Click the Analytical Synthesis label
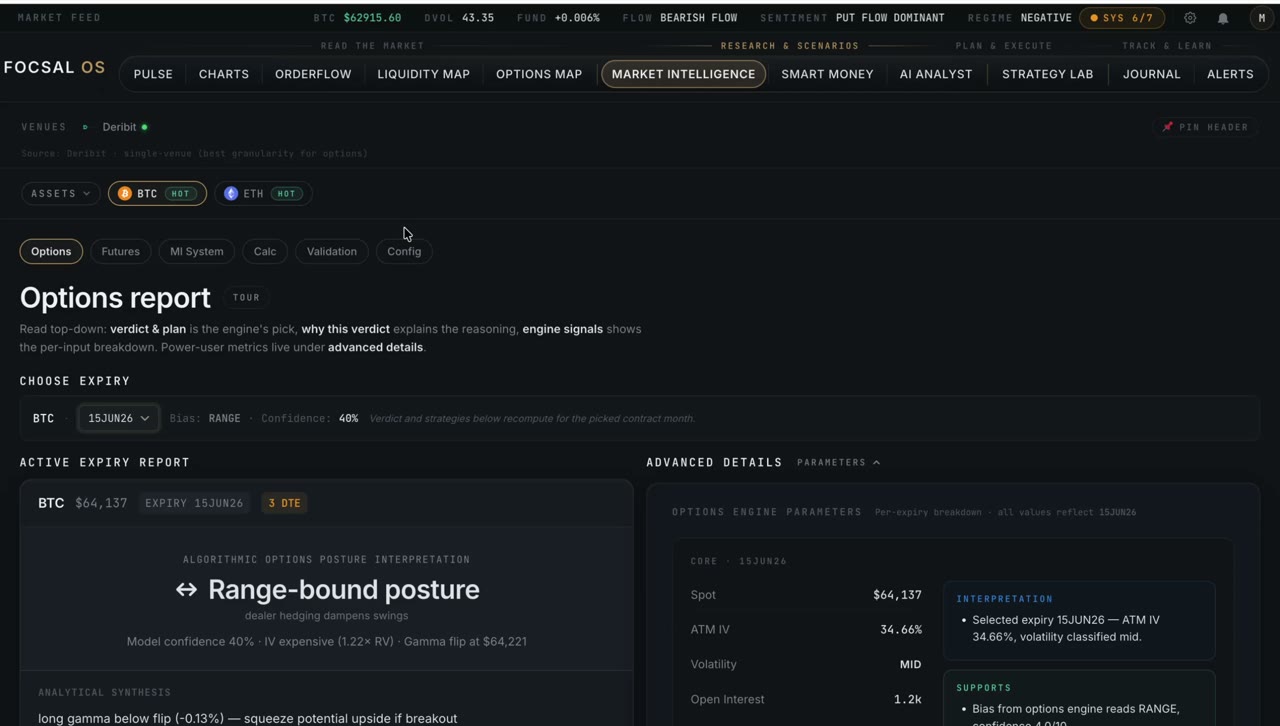This screenshot has height=726, width=1280. pyautogui.click(x=104, y=692)
